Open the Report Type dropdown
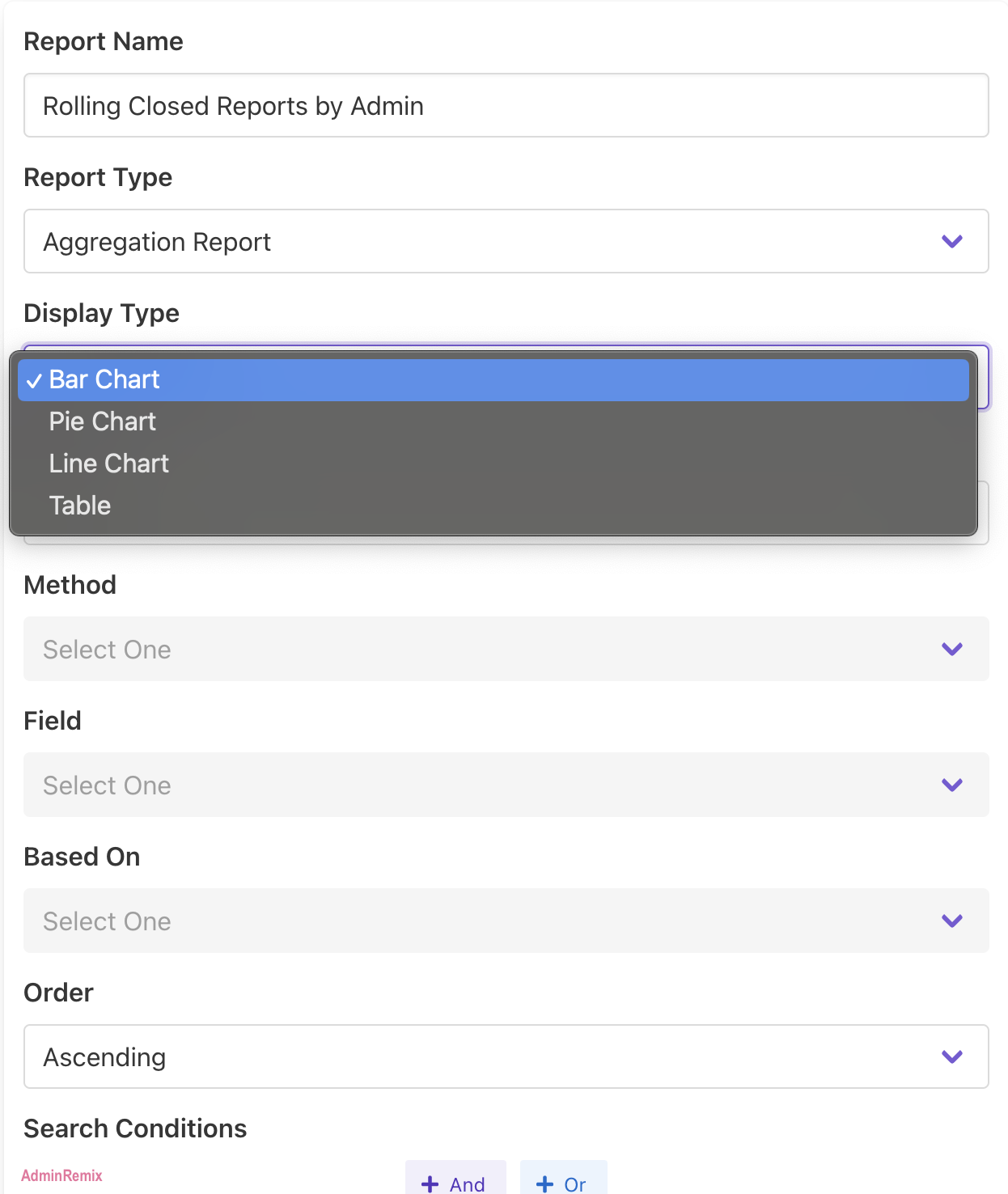Viewport: 1008px width, 1194px height. [x=485, y=242]
